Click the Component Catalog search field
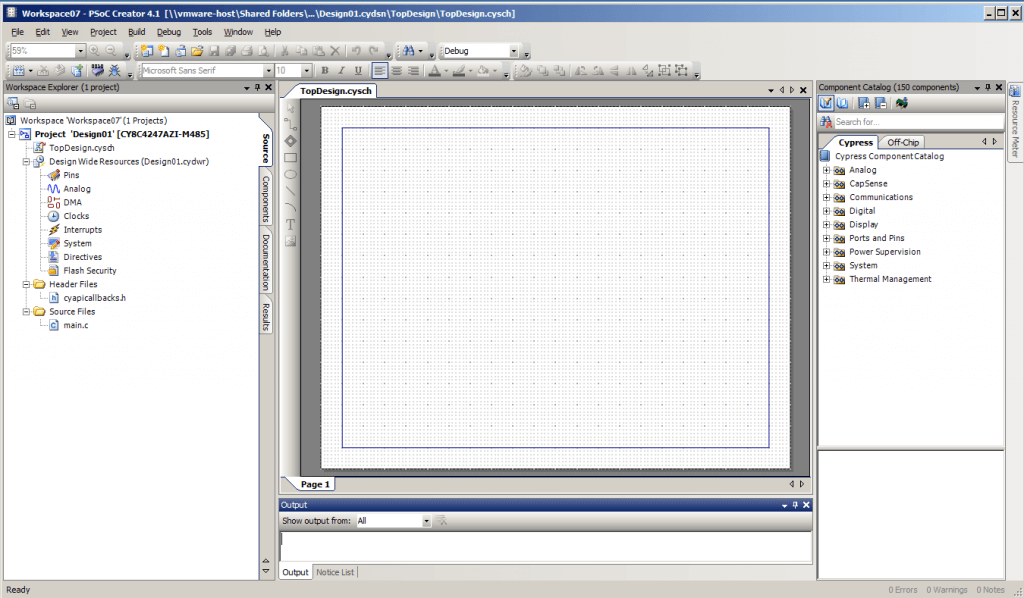Screen dimensions: 1024x598 point(918,122)
